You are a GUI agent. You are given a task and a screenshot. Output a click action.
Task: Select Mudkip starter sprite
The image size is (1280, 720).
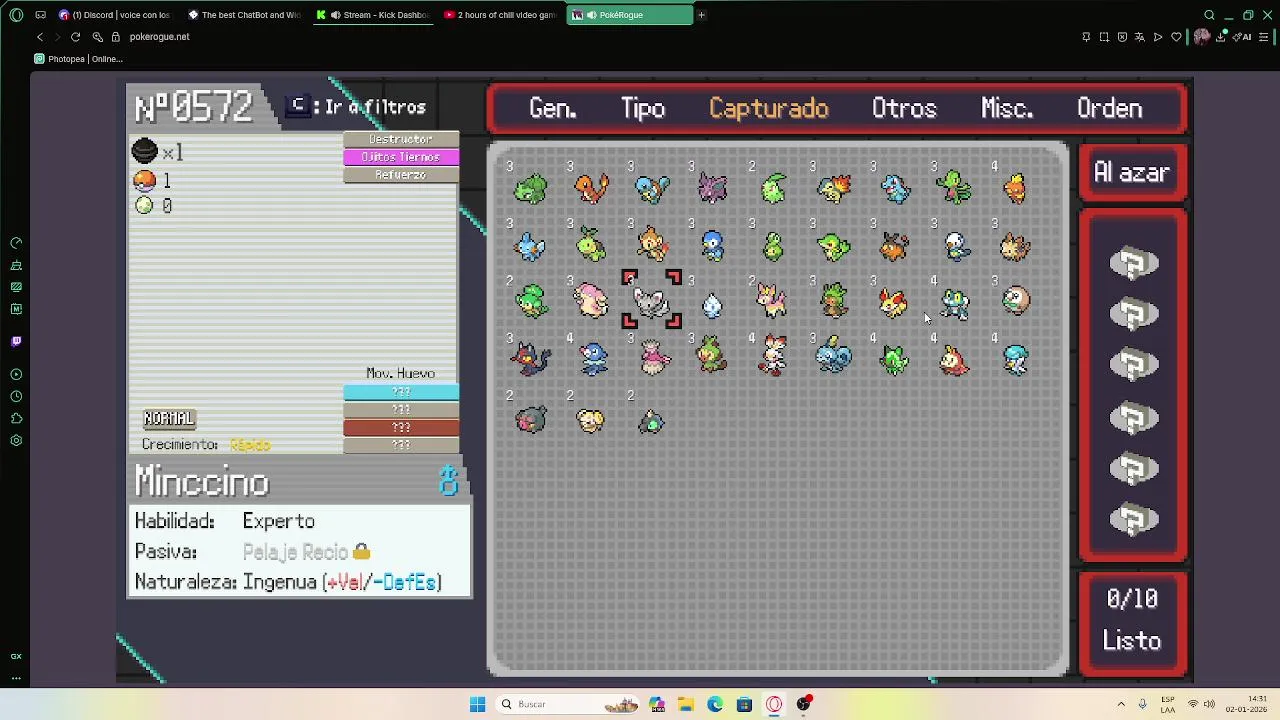click(x=530, y=245)
